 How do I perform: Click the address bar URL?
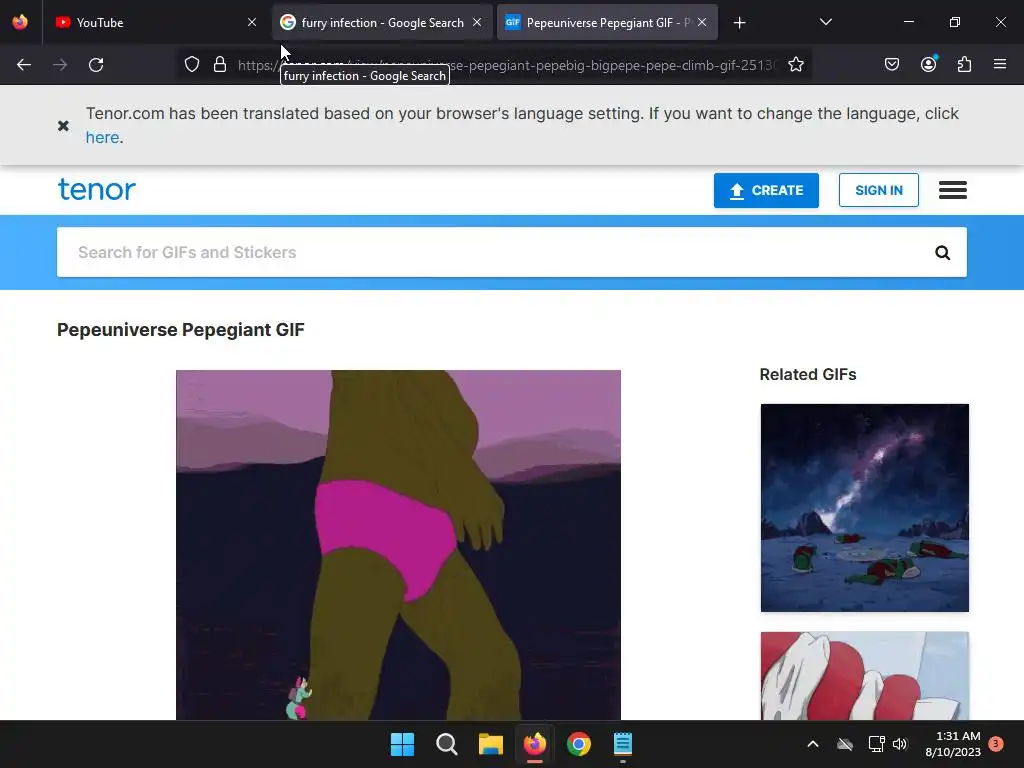coord(507,65)
